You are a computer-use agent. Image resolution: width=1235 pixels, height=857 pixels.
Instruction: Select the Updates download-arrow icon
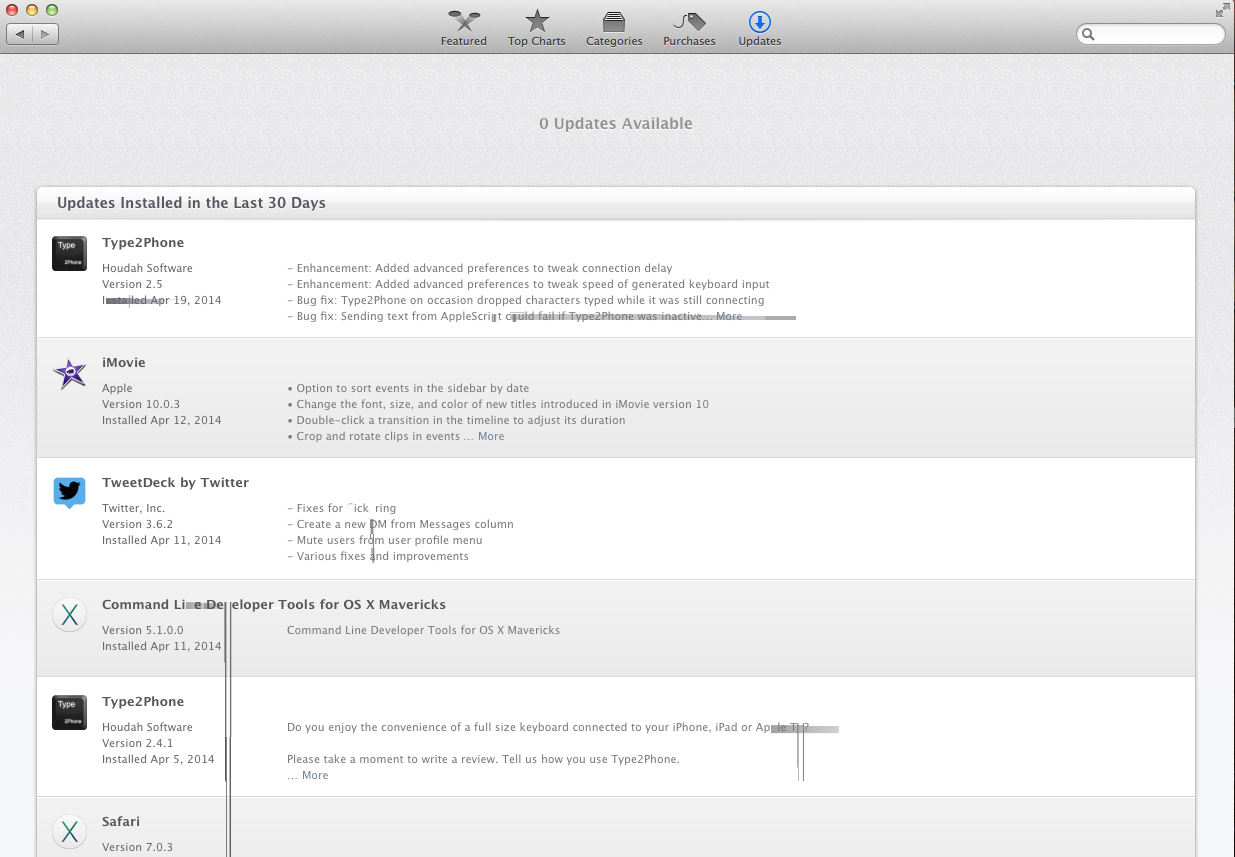point(760,21)
